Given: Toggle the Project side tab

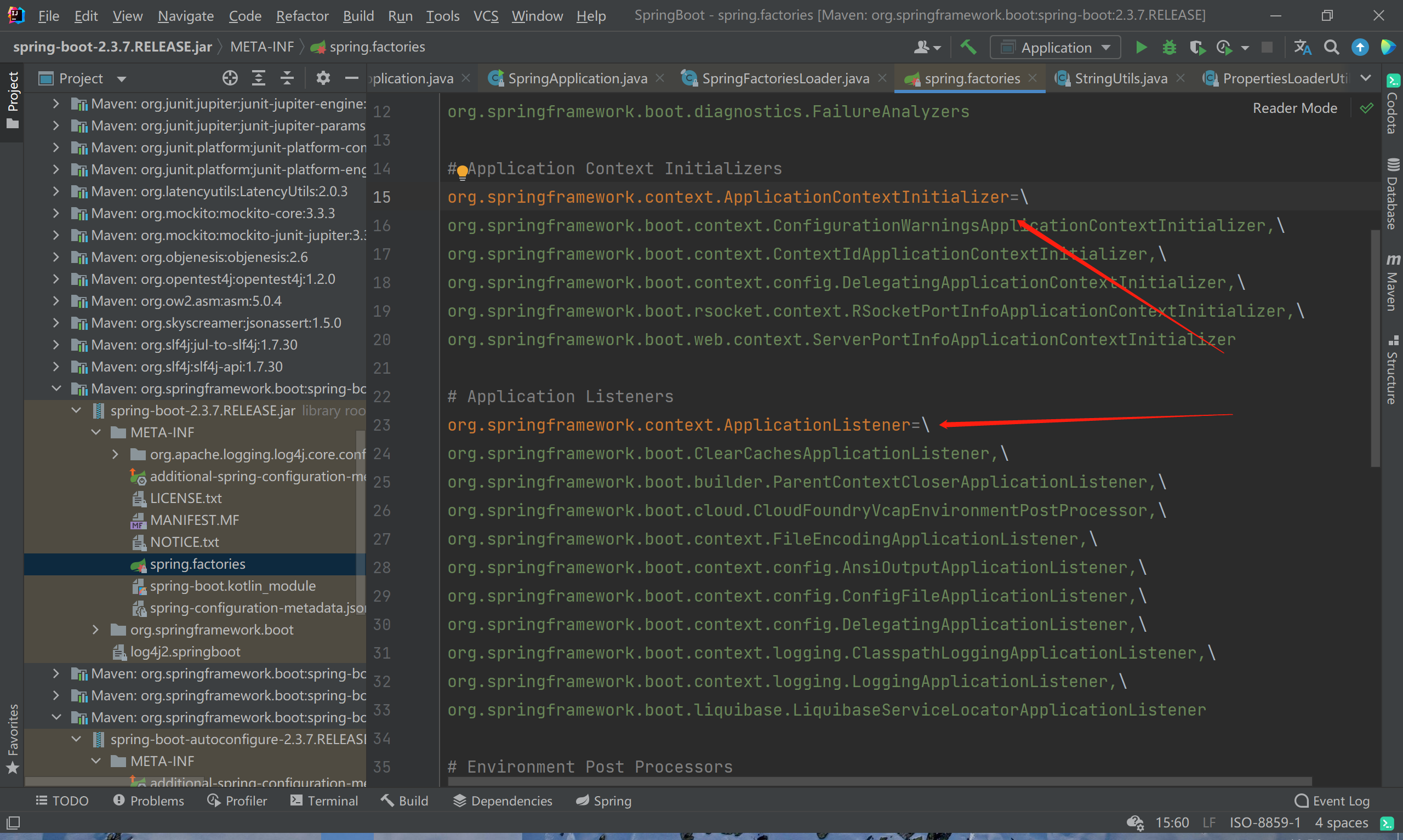Looking at the screenshot, I should 13,101.
